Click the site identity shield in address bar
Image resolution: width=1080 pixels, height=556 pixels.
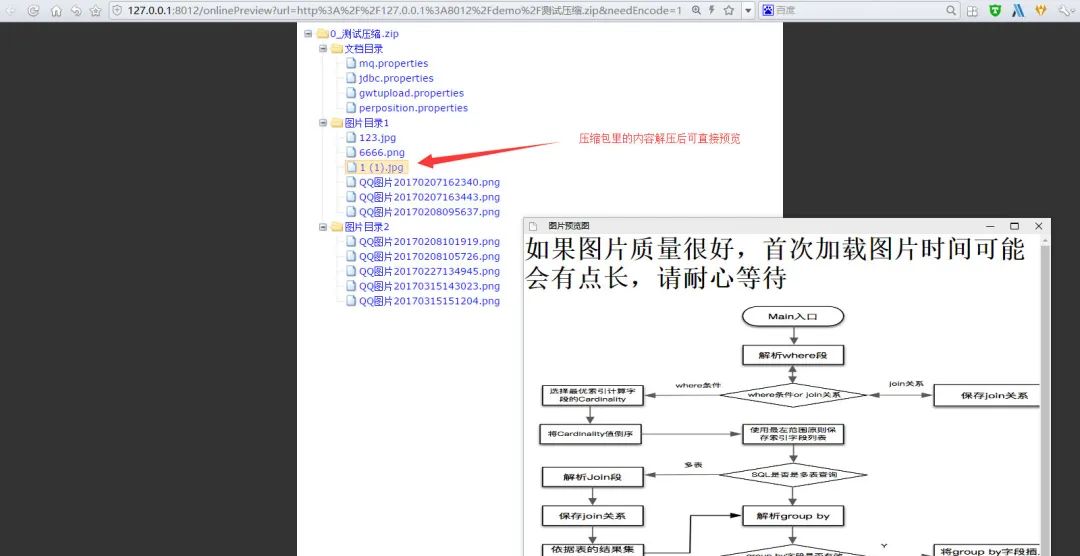pyautogui.click(x=117, y=10)
